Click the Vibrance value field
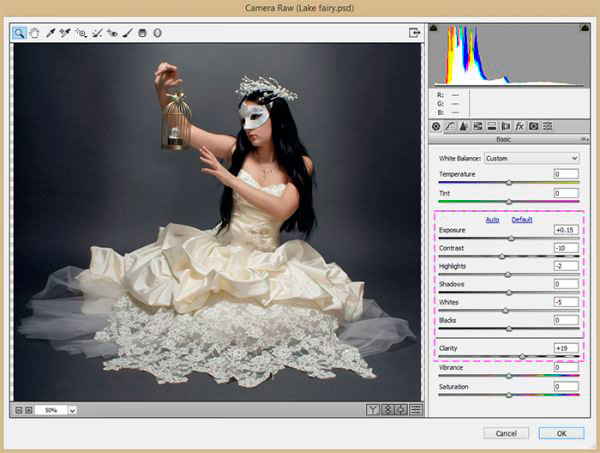The image size is (600, 453). coord(566,367)
